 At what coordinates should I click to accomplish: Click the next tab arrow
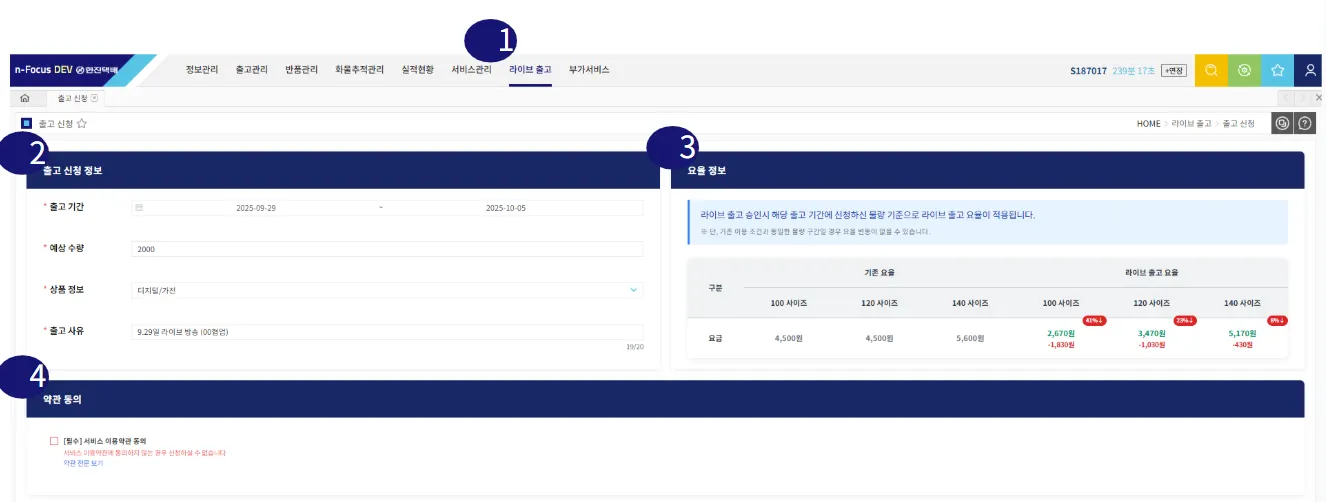pos(1303,98)
